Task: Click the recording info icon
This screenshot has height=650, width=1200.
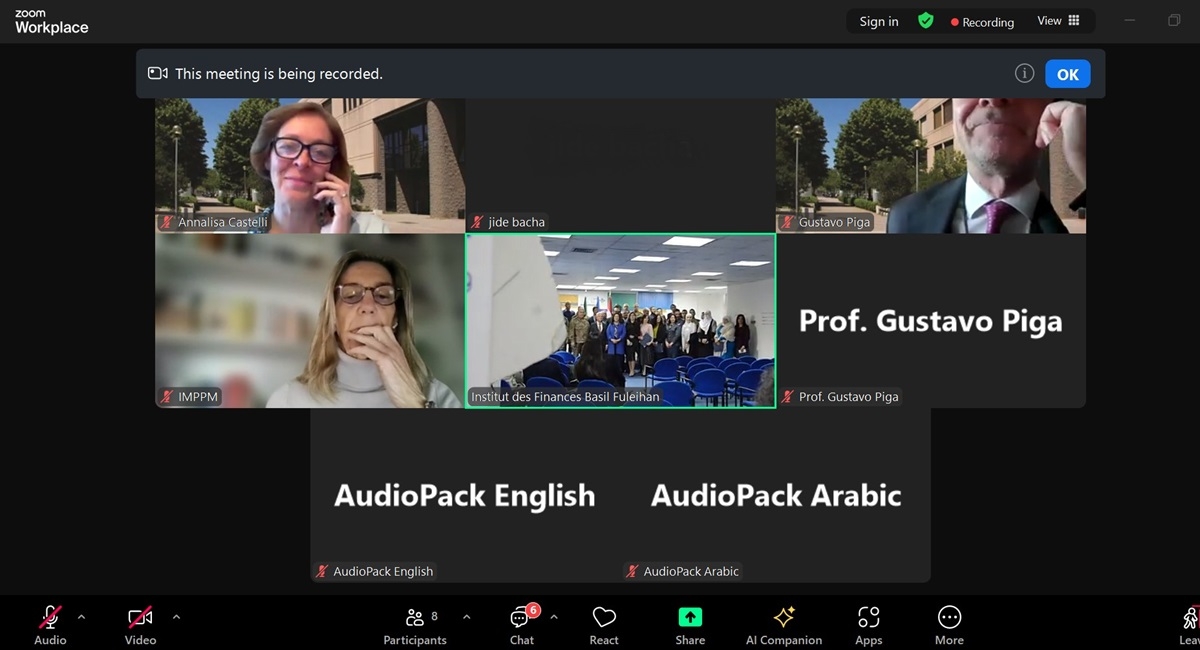Action: click(1024, 74)
